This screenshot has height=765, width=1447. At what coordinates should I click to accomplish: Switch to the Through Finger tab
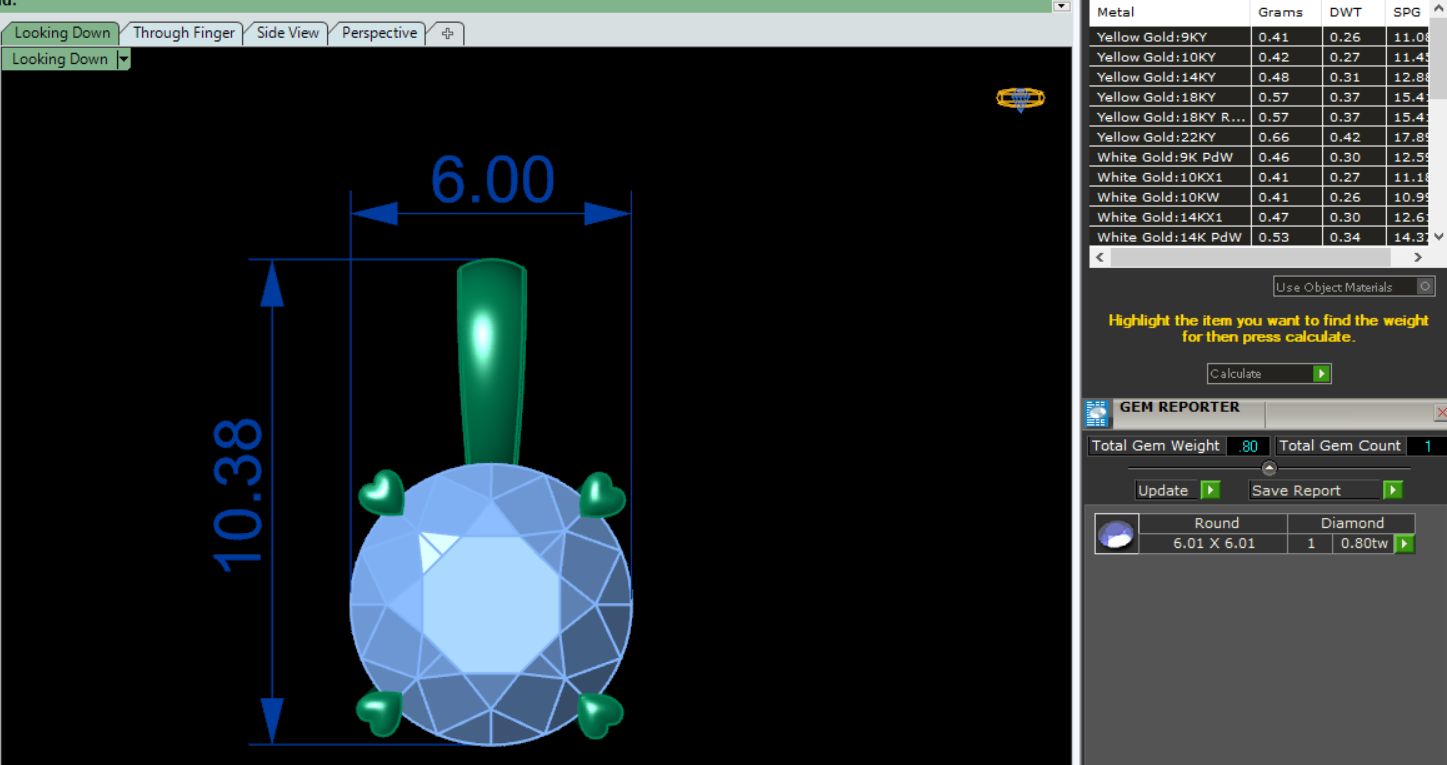pos(183,33)
